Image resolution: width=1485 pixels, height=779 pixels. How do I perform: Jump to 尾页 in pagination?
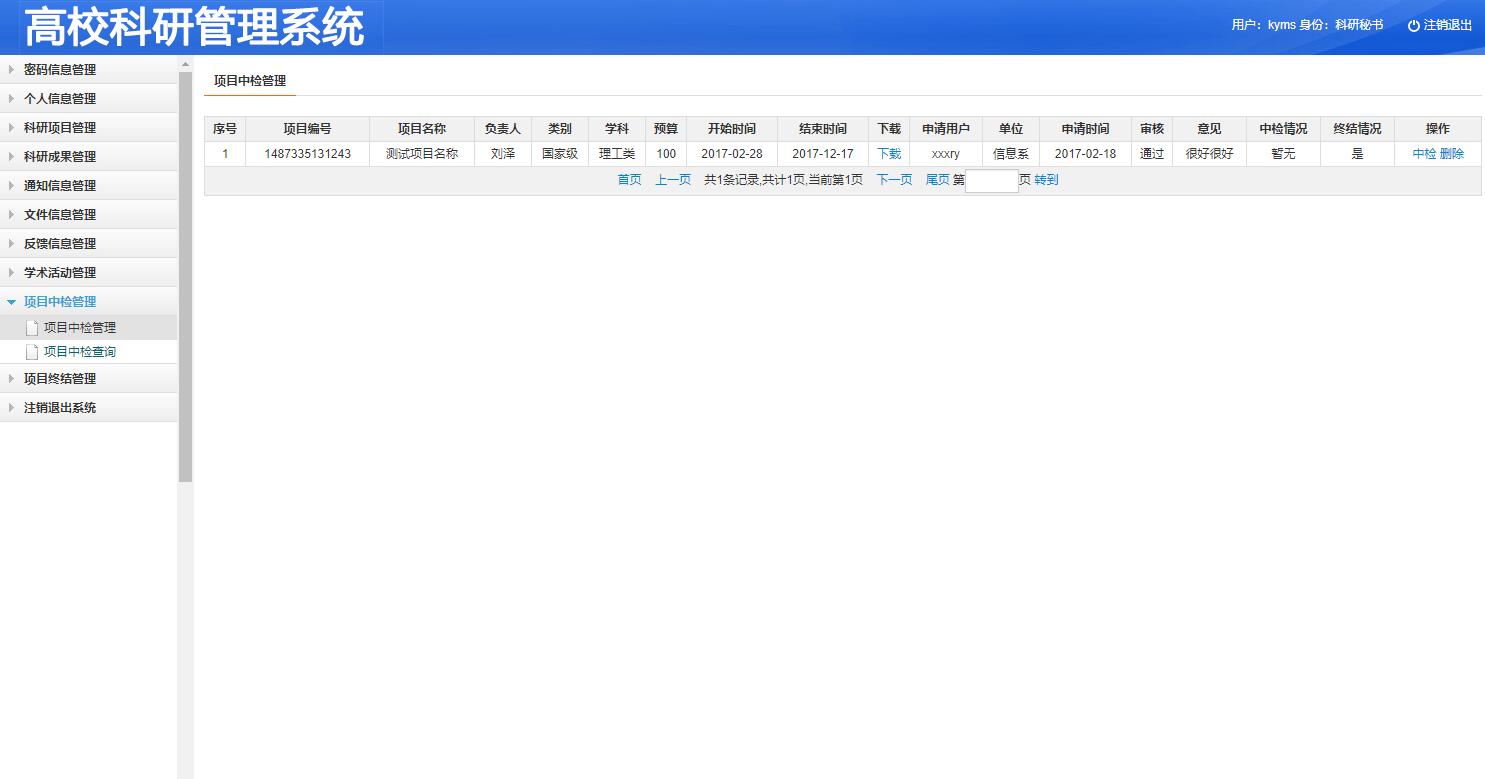point(938,180)
